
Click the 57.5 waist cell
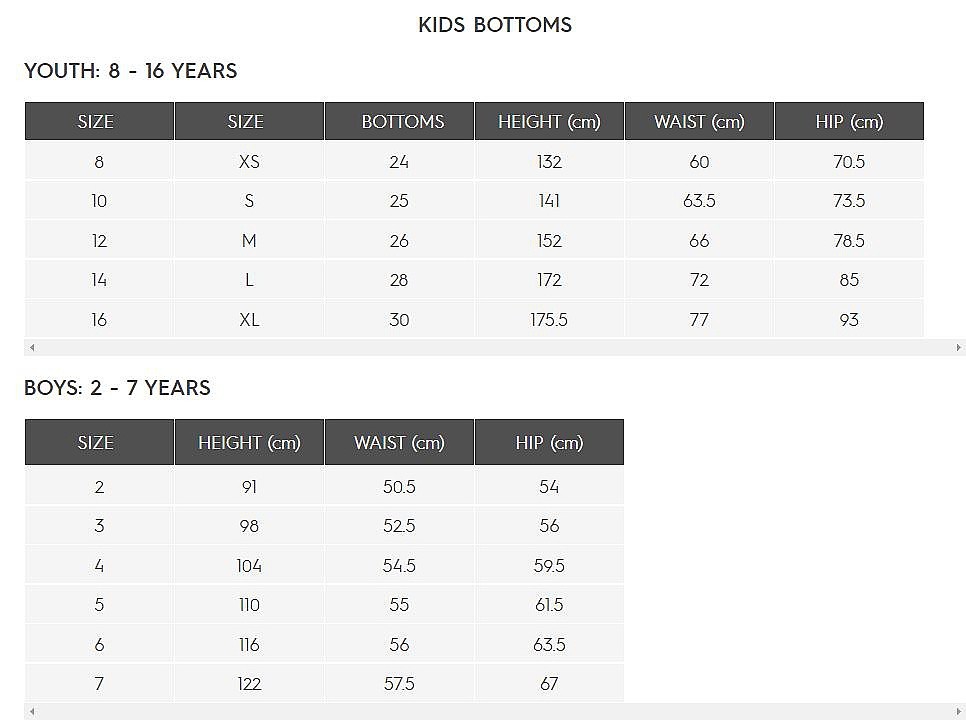pos(399,684)
